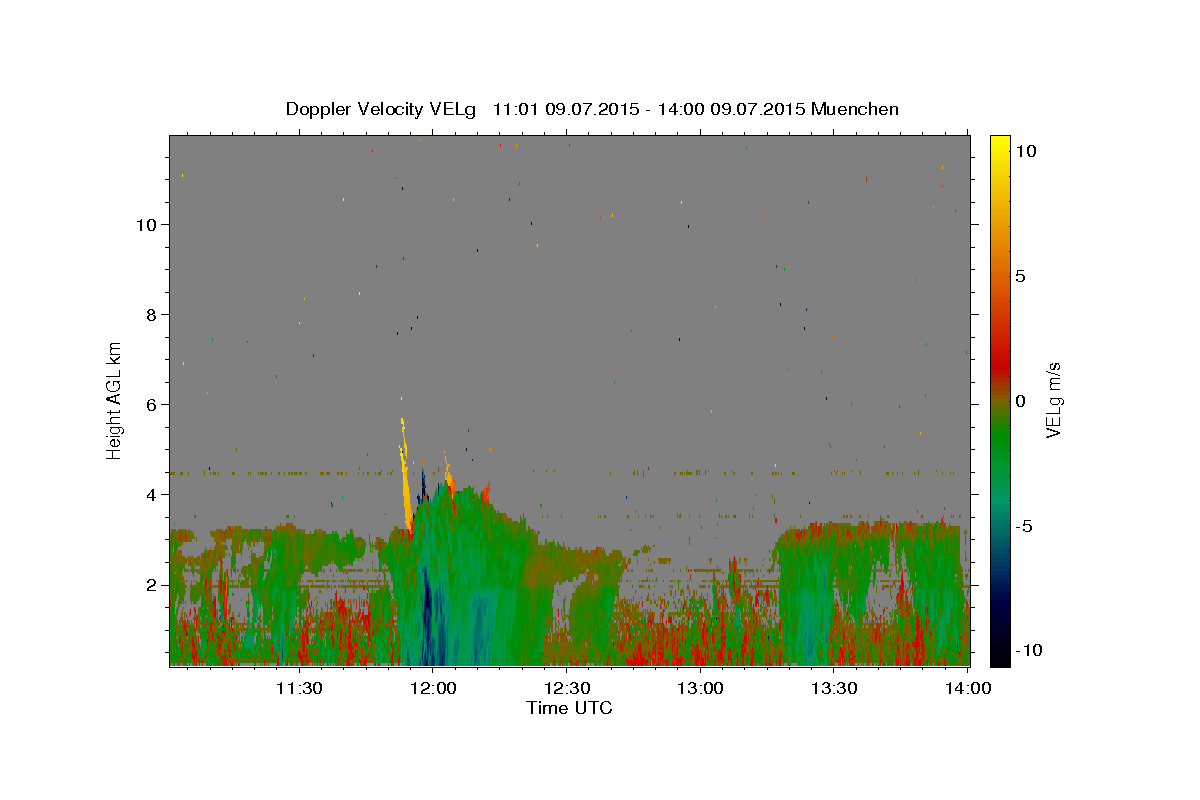Click the 14:00 time tick label
The height and width of the screenshot is (800, 1200).
[x=968, y=688]
